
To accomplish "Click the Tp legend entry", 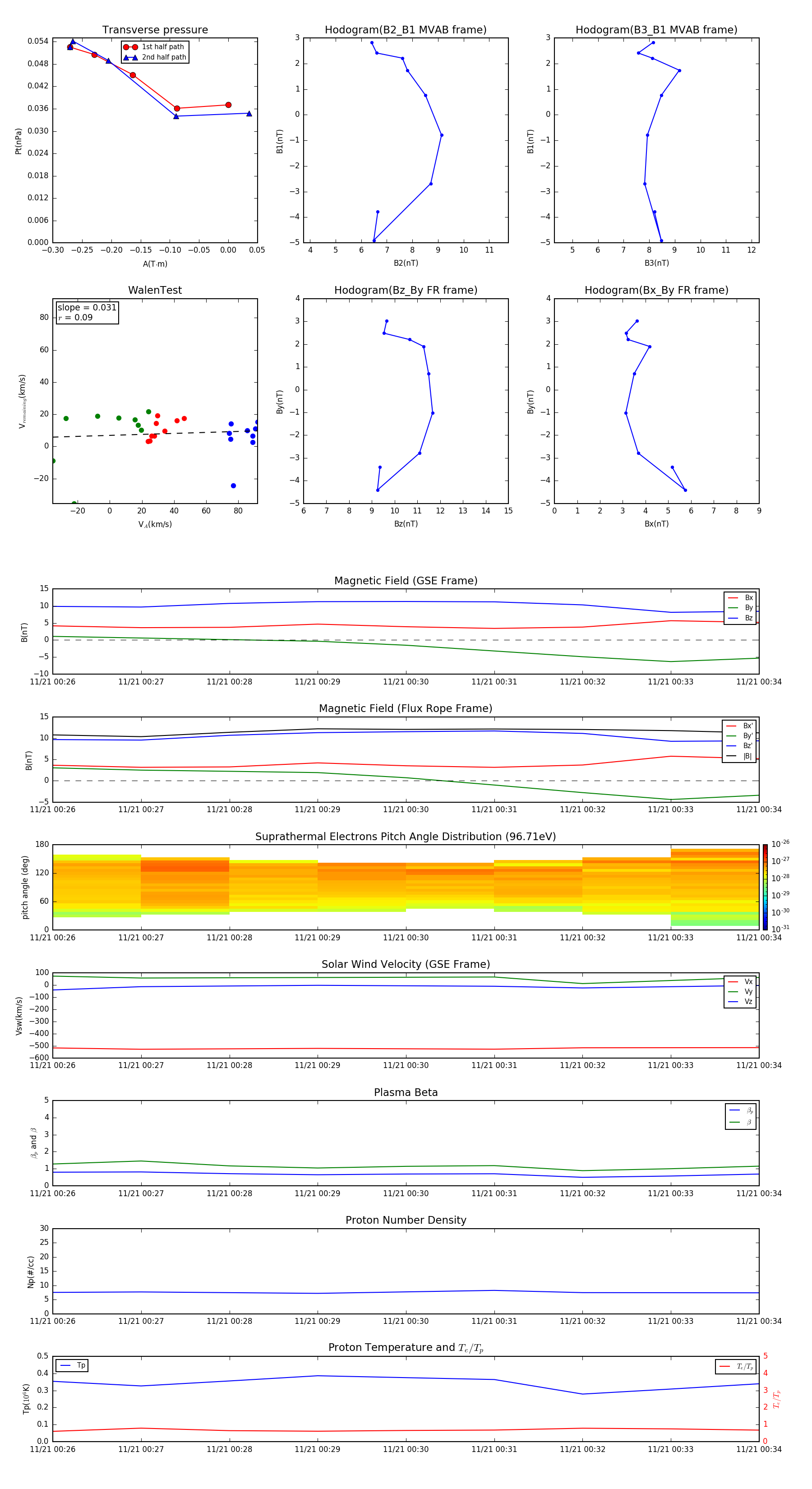I will (x=72, y=1366).
